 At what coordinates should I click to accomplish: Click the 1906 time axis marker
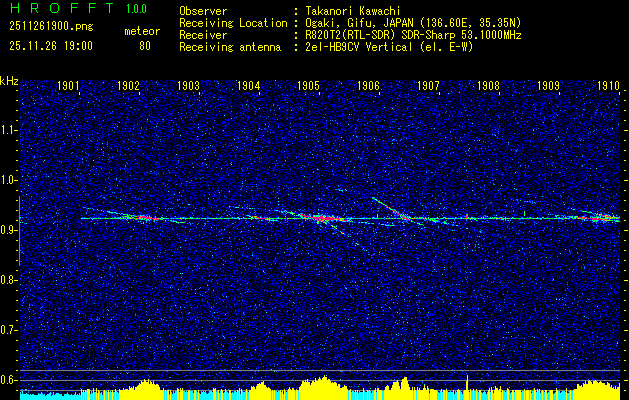(x=368, y=85)
